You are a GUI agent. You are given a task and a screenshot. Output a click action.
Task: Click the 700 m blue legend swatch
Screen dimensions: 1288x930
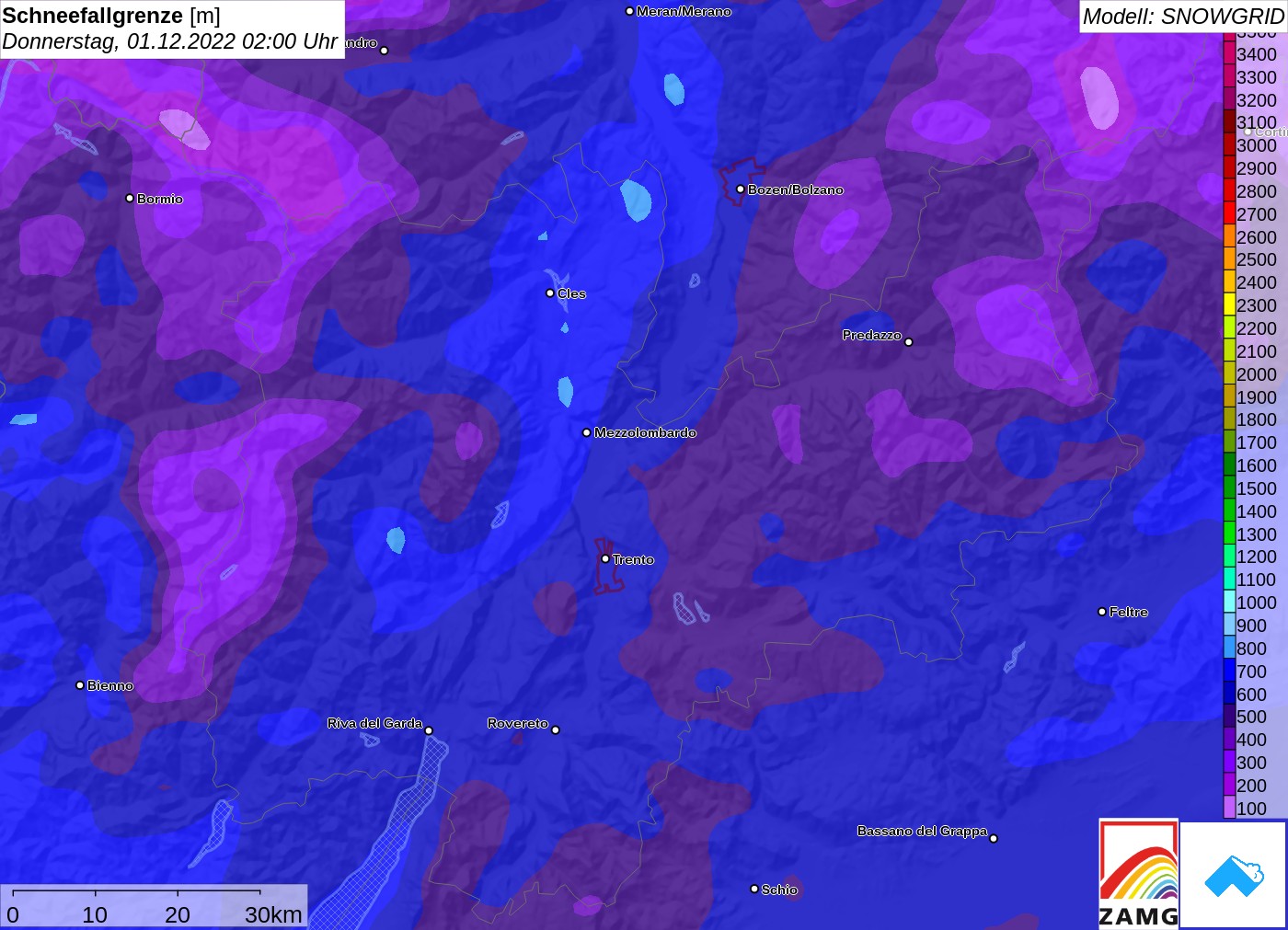click(1229, 671)
